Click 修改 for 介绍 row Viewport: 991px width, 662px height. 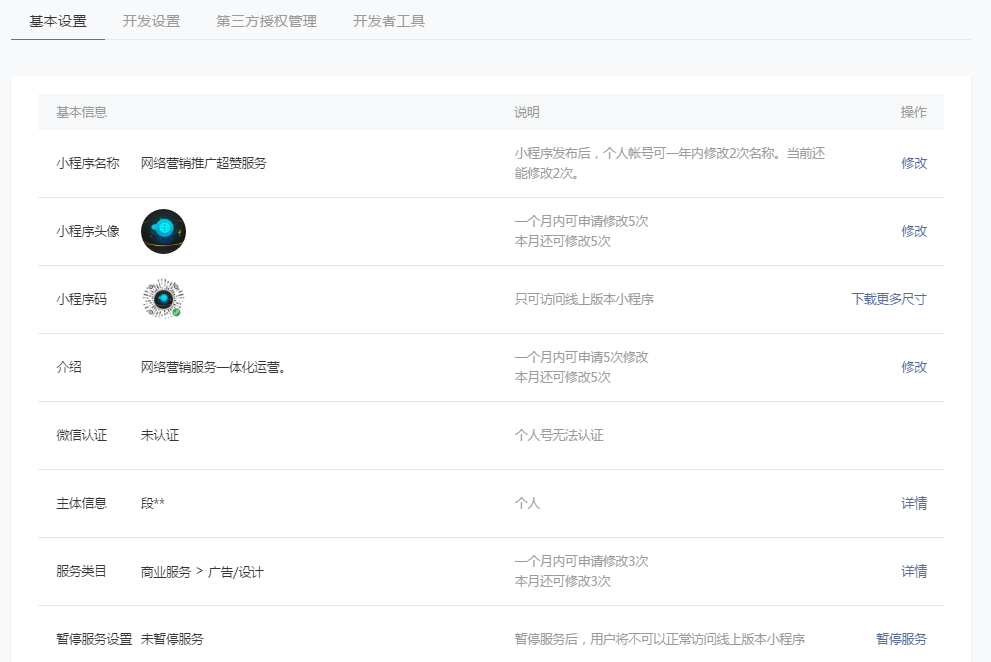(x=914, y=367)
